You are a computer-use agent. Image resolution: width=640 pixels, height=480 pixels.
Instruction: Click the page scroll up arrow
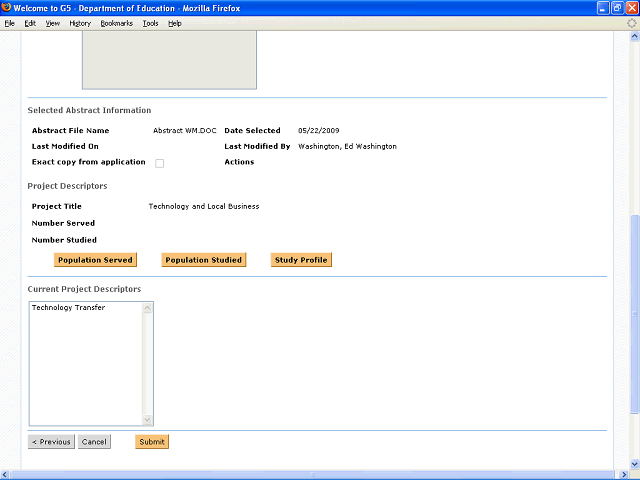[635, 36]
